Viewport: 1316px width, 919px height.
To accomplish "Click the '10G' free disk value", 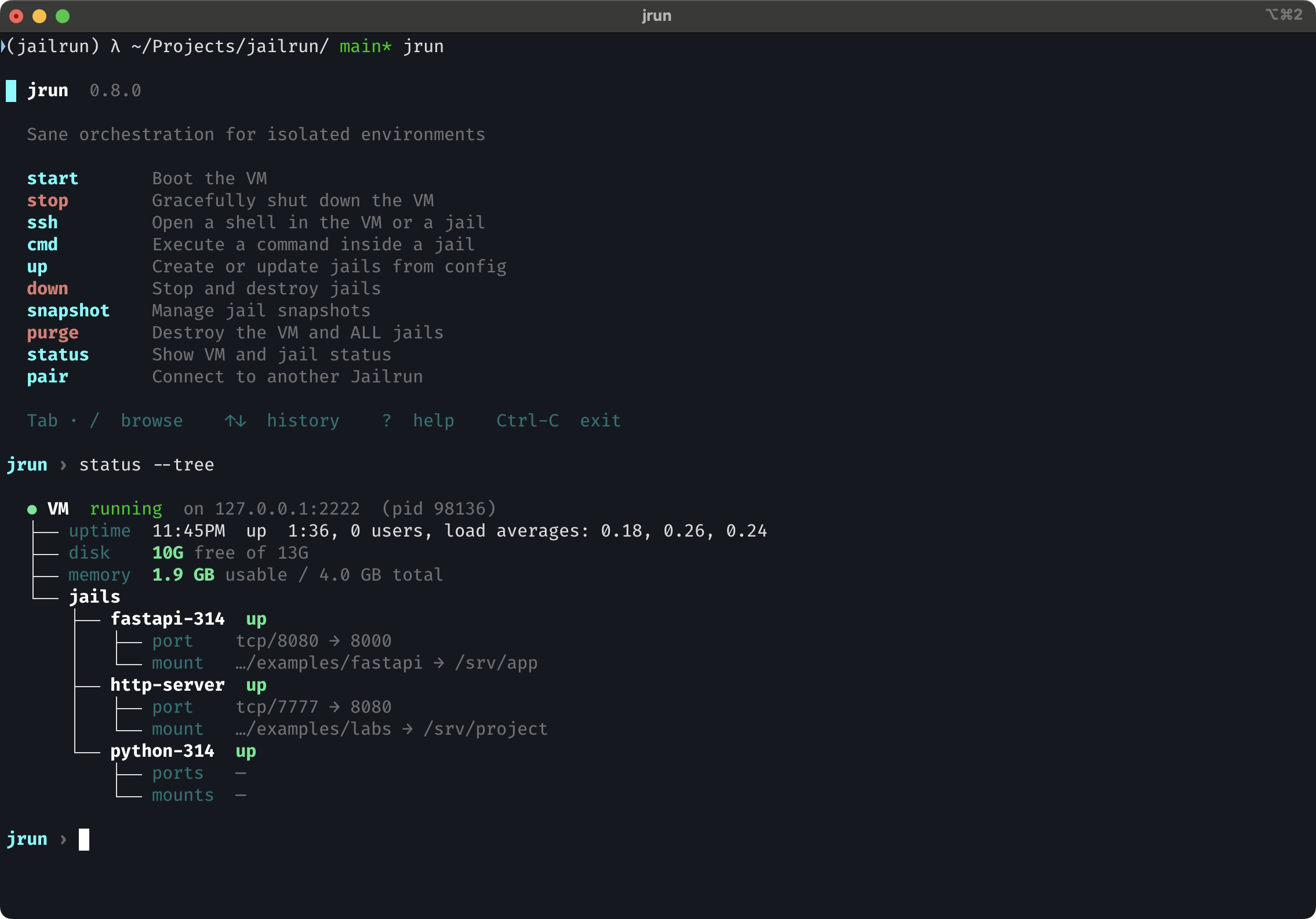I will click(168, 553).
